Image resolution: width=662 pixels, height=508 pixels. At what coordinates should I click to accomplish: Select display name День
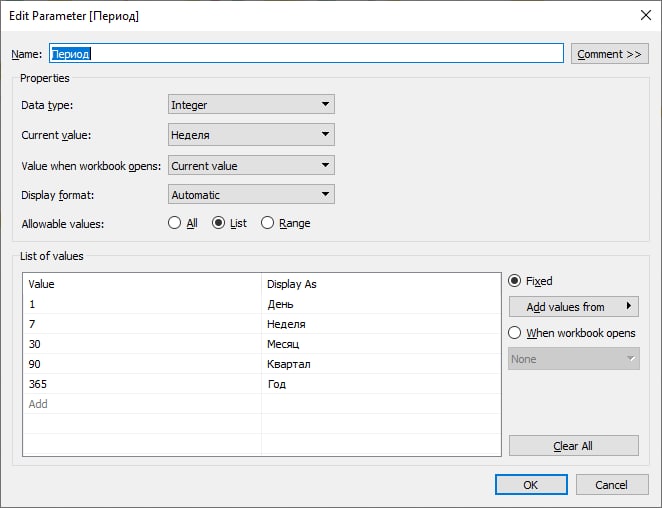[381, 304]
